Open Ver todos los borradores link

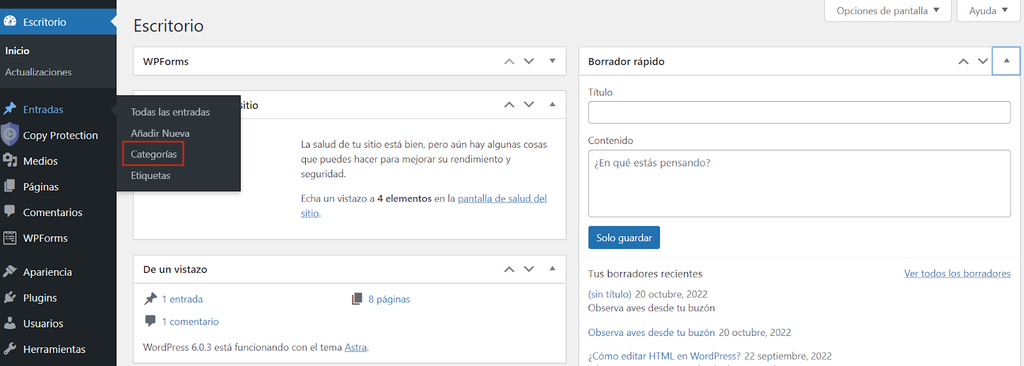957,273
